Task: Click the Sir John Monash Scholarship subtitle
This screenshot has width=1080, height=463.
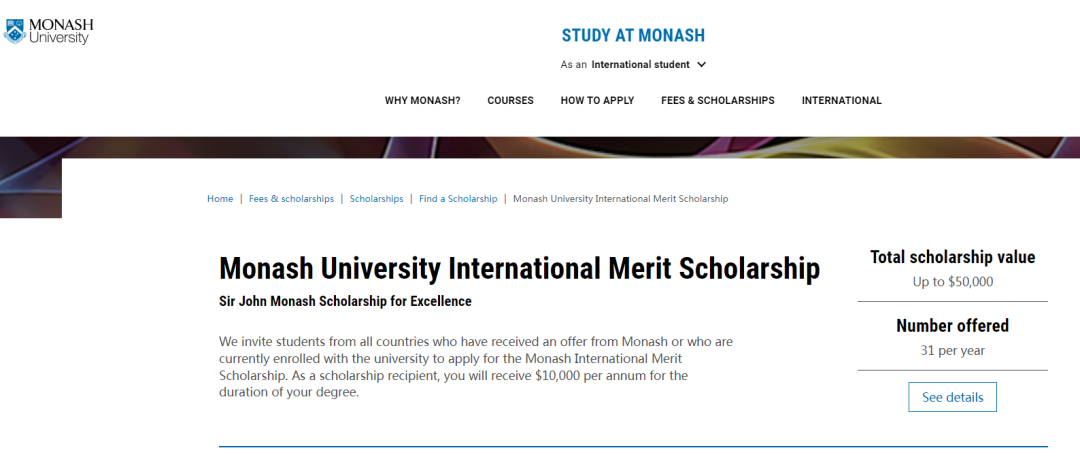Action: pyautogui.click(x=345, y=301)
